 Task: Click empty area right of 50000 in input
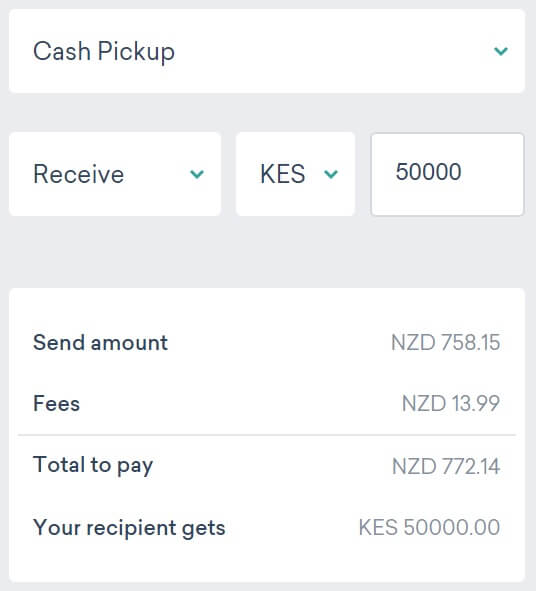(492, 173)
